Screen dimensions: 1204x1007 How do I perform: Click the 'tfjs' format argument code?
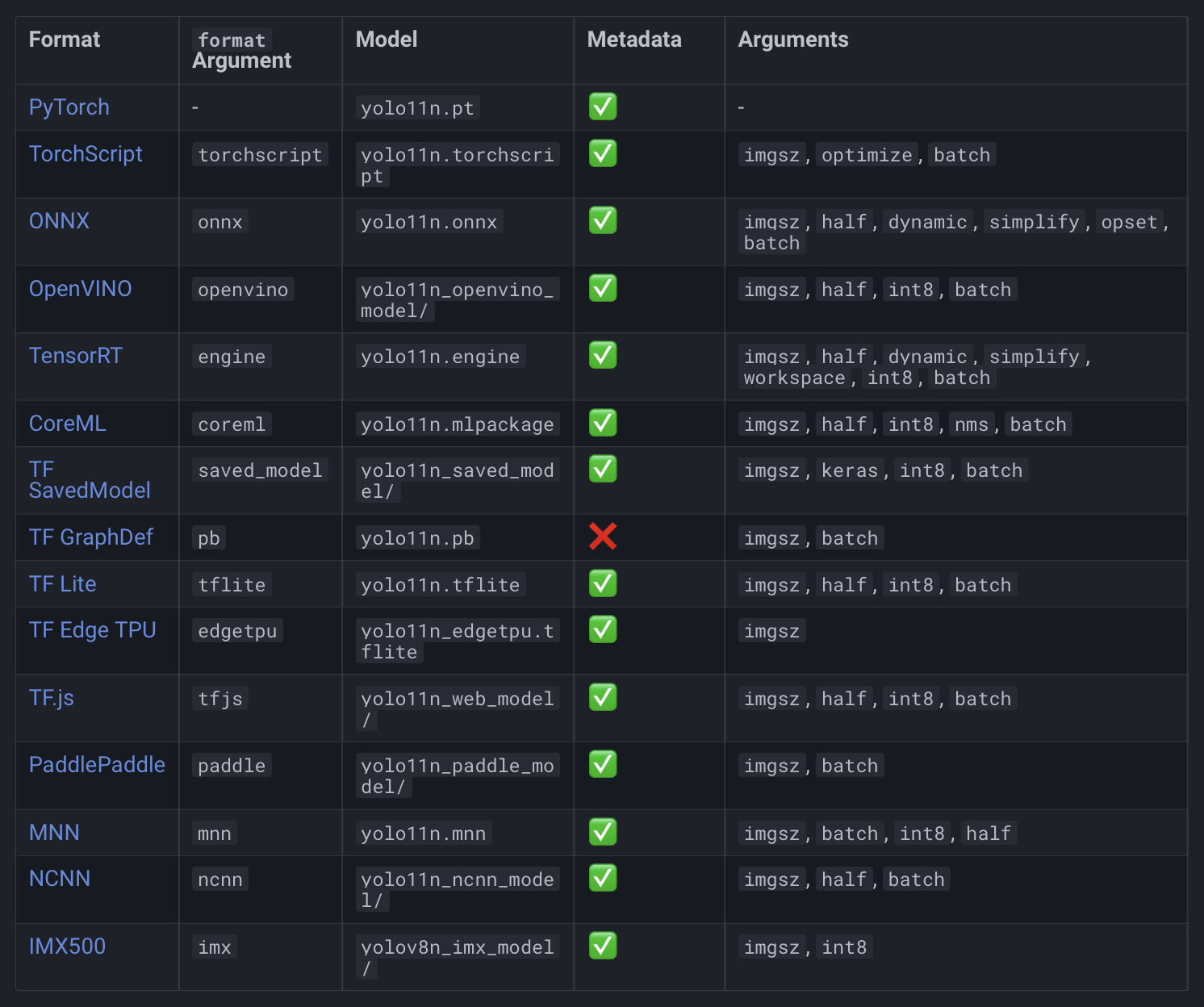click(220, 699)
